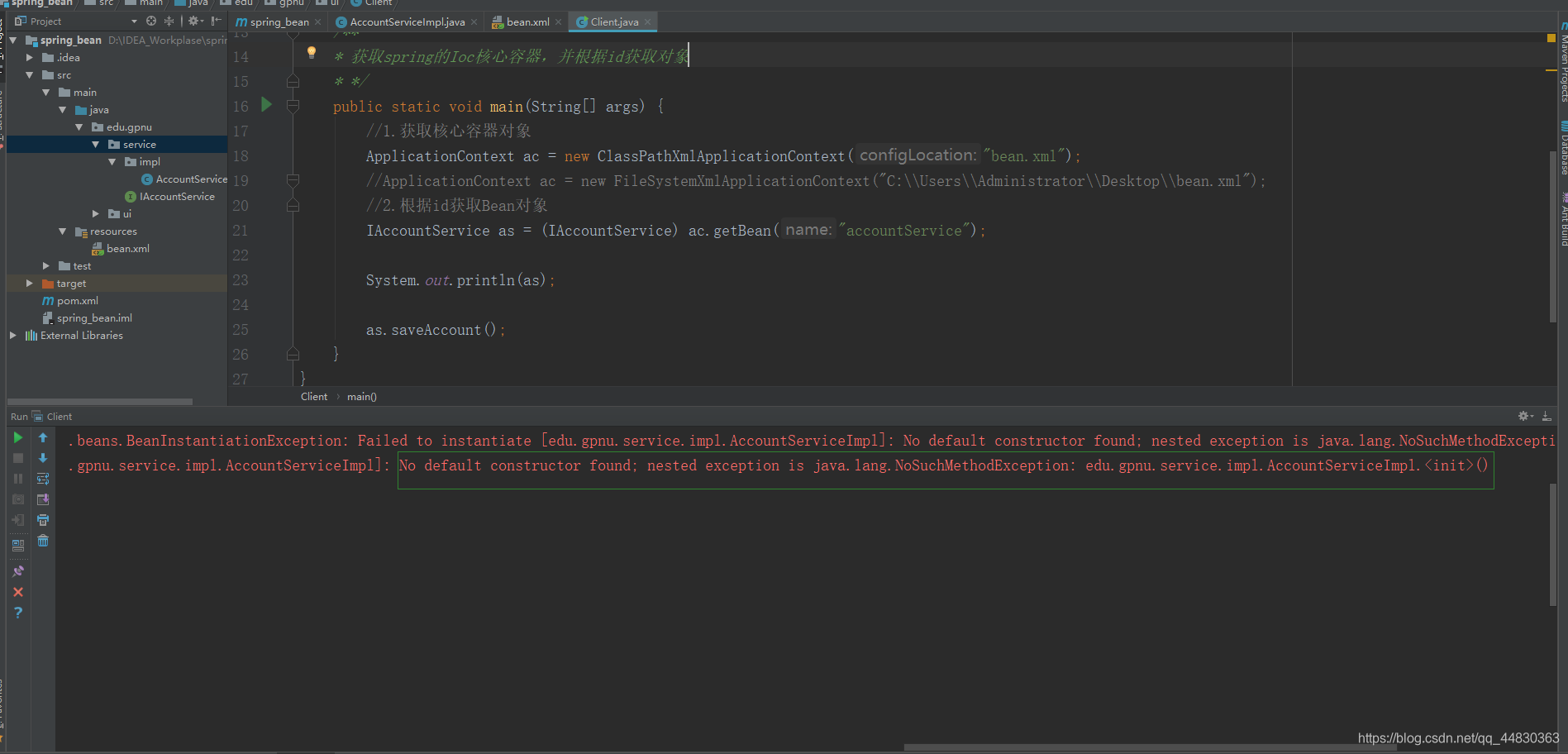Close the spring_bean editor tab
Screen dimensions: 1568x754
[x=318, y=22]
